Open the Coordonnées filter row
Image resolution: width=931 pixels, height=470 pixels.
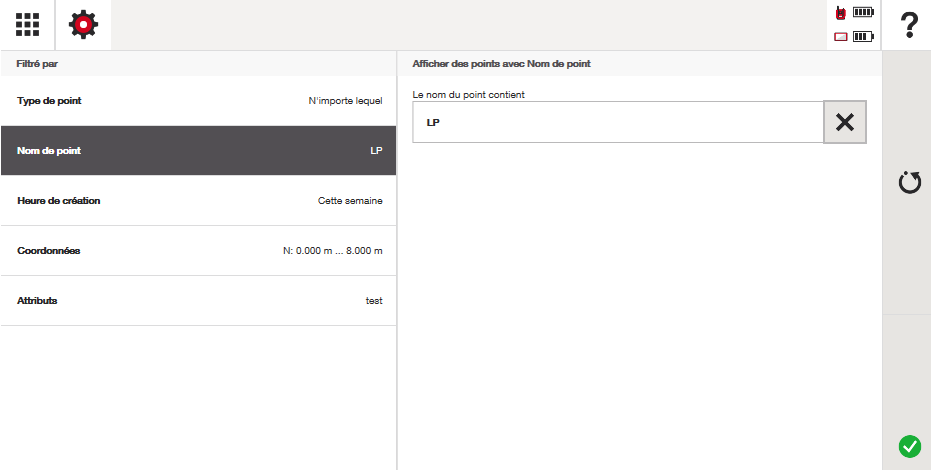tap(198, 251)
